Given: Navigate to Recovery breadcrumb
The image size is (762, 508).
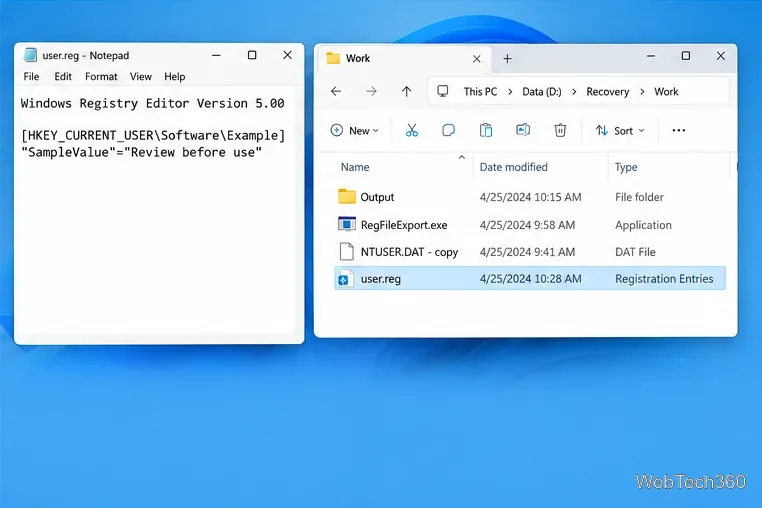Looking at the screenshot, I should (x=607, y=91).
